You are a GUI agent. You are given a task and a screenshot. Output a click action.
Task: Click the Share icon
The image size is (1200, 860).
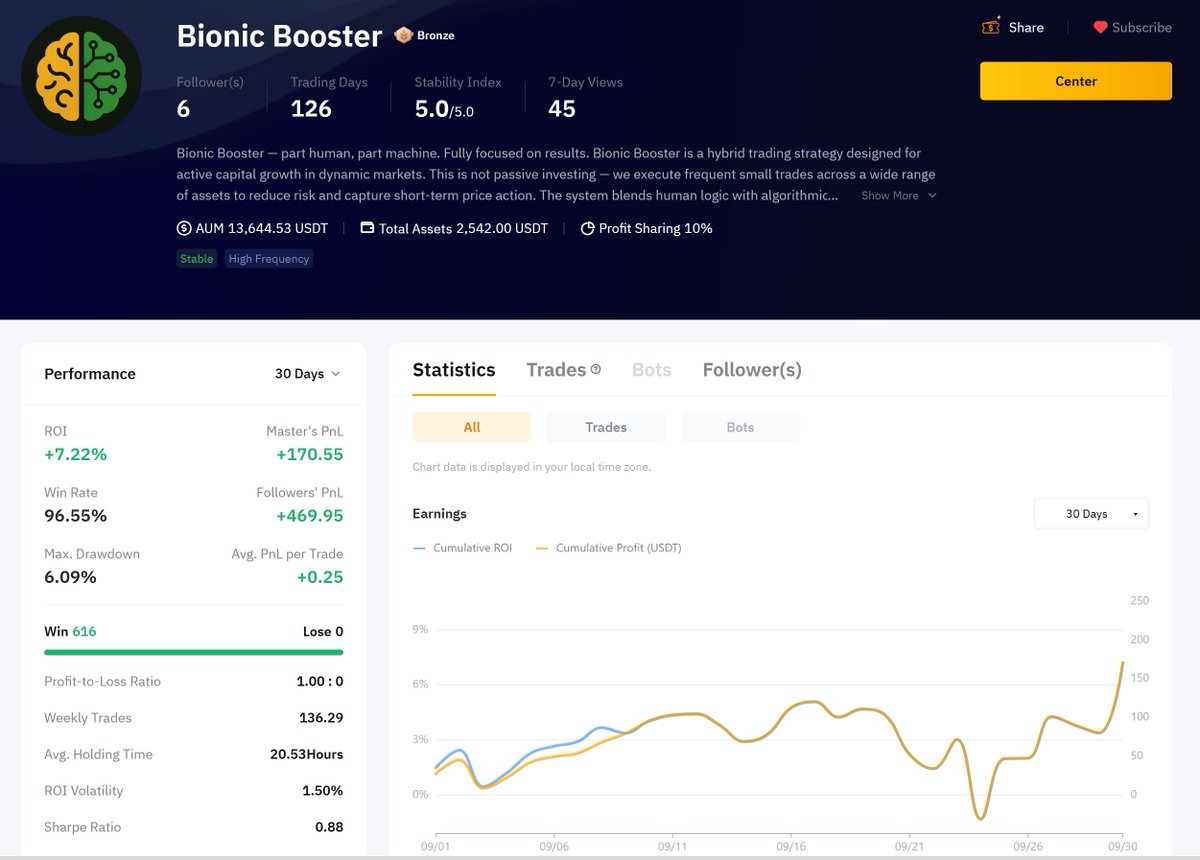pyautogui.click(x=991, y=27)
